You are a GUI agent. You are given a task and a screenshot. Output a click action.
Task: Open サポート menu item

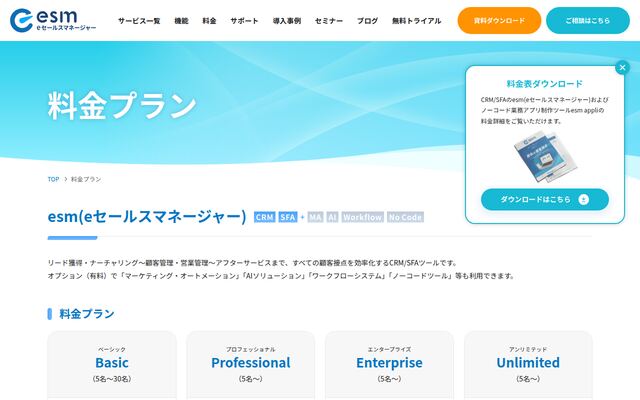click(x=244, y=21)
